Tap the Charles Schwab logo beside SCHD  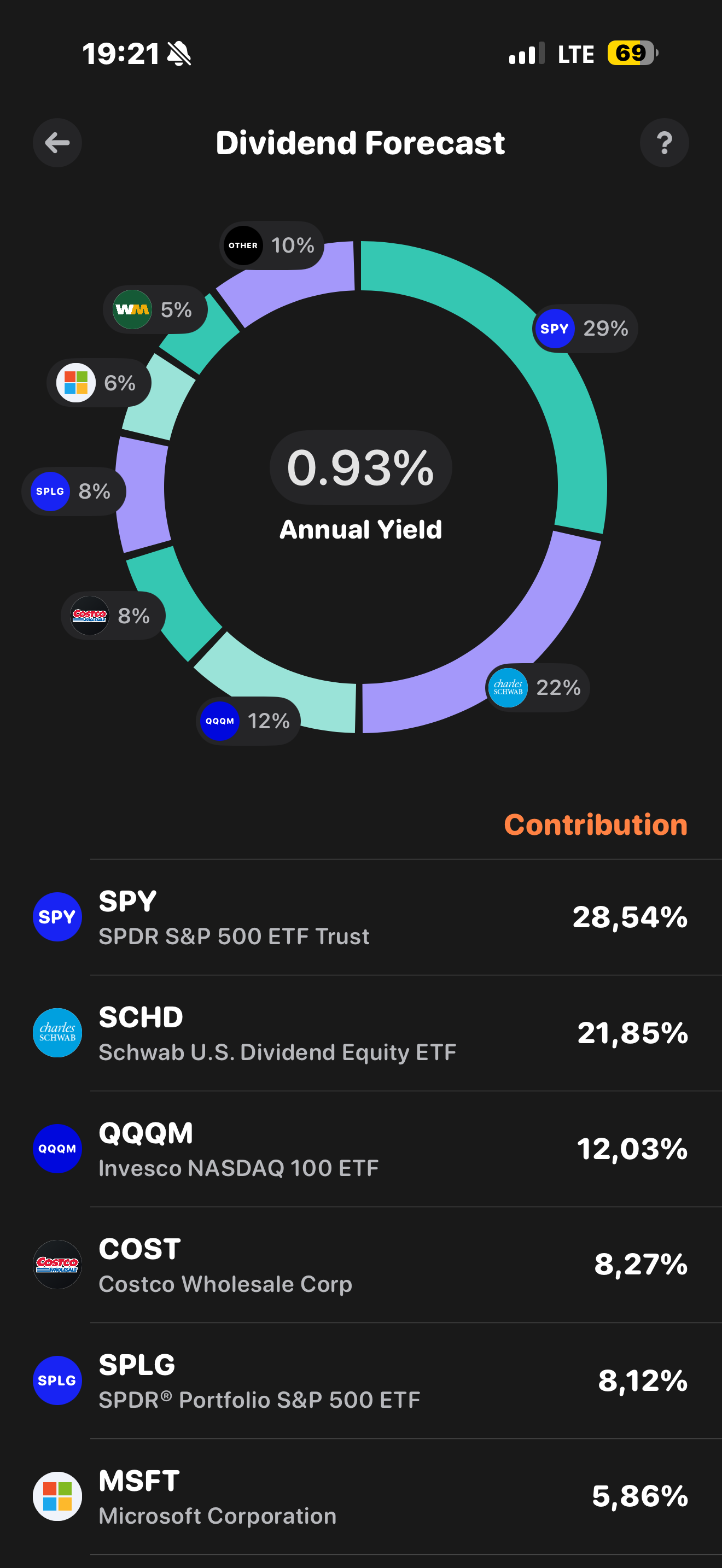[57, 1033]
